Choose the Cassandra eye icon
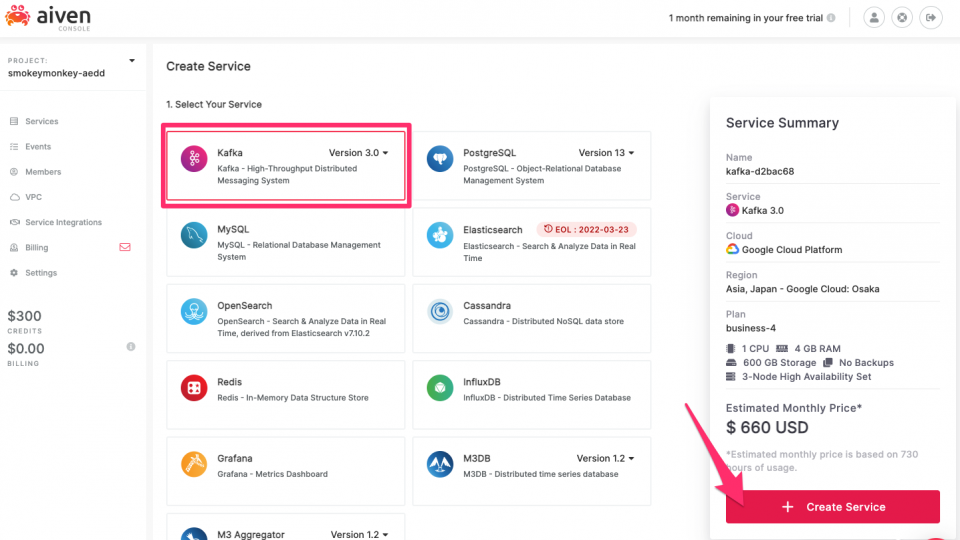The width and height of the screenshot is (960, 540). click(440, 312)
